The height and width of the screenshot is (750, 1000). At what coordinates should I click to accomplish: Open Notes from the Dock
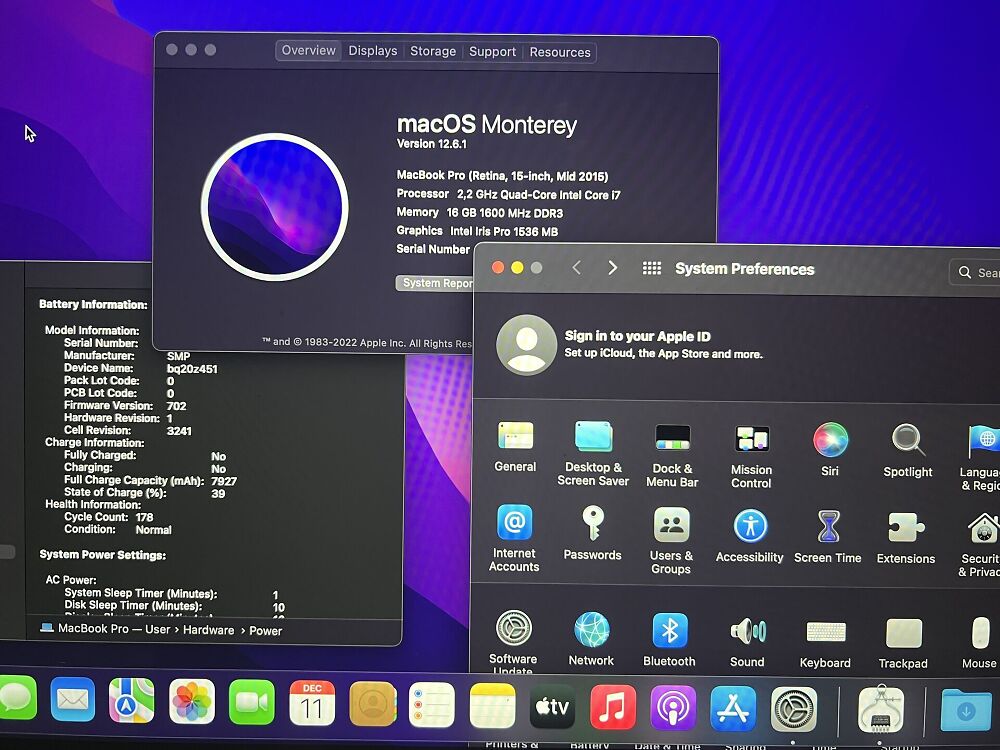click(x=492, y=705)
